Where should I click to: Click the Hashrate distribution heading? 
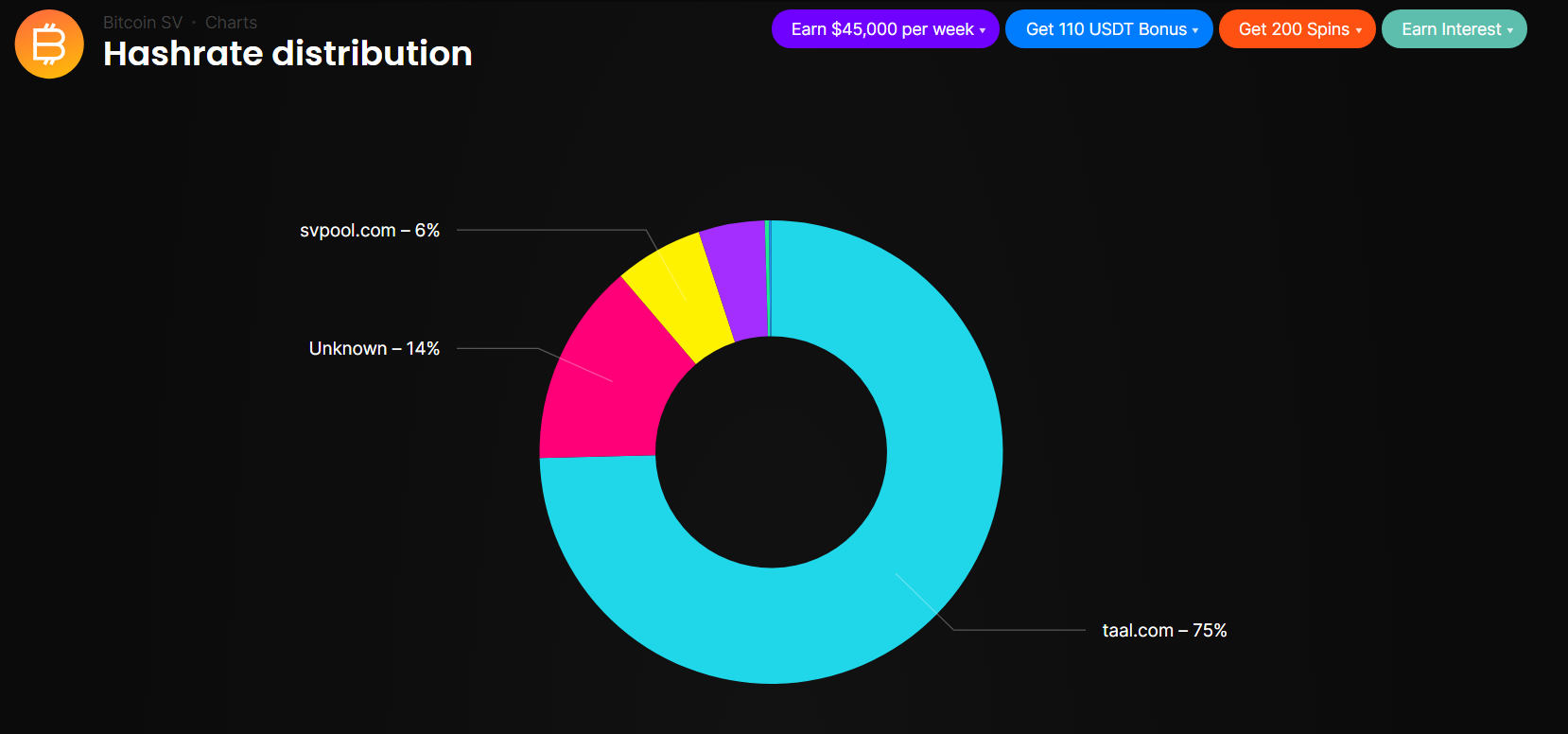[x=287, y=54]
